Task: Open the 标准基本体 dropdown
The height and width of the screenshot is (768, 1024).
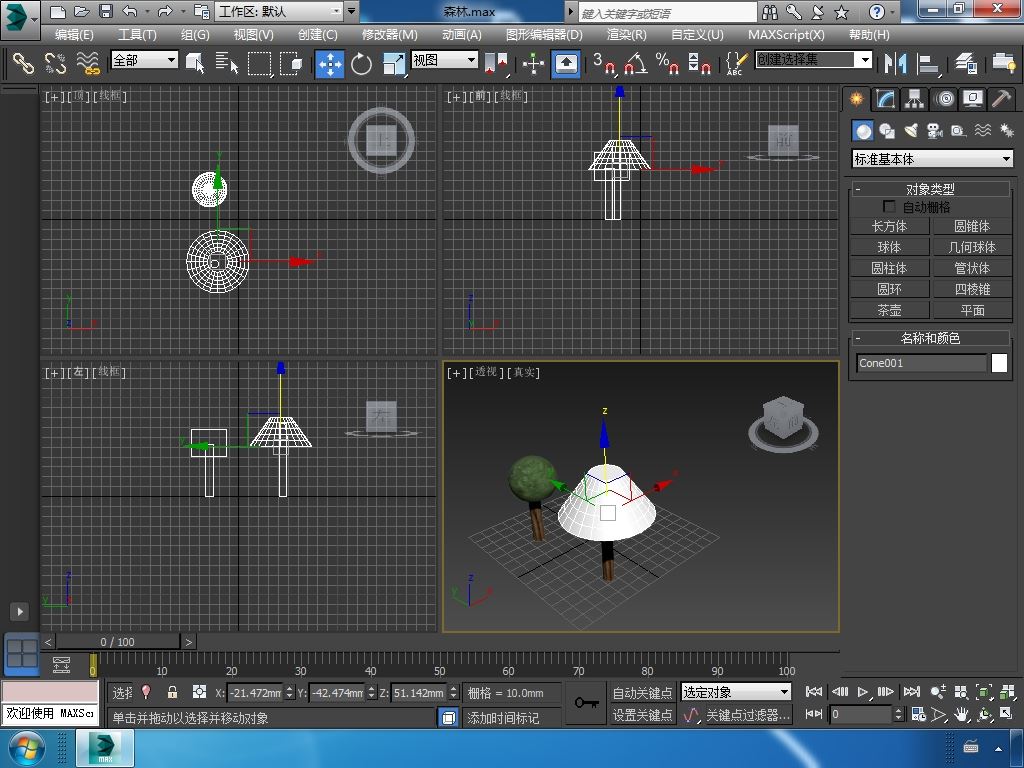Action: coord(931,159)
